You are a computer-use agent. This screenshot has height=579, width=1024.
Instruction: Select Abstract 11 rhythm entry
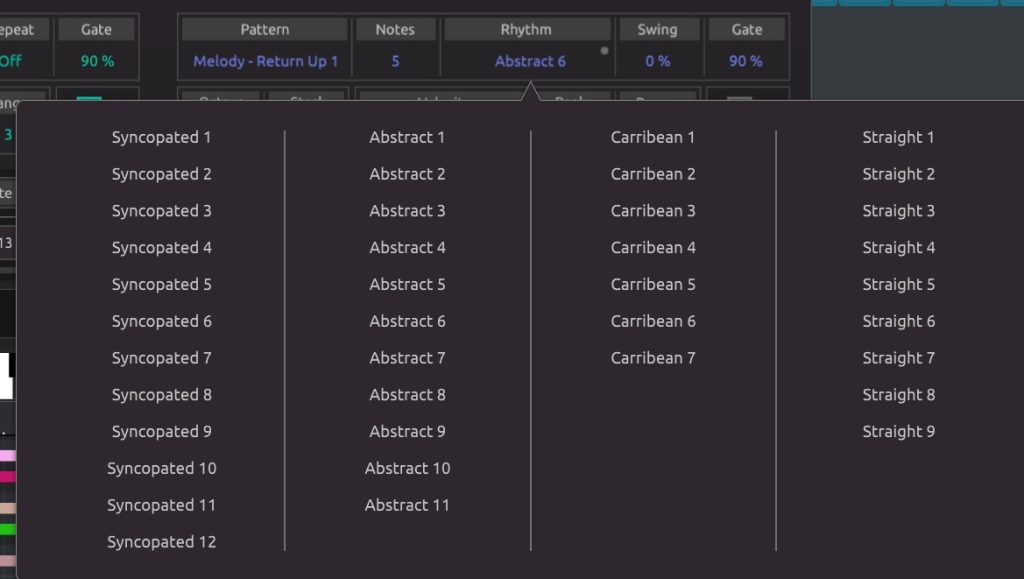(407, 506)
